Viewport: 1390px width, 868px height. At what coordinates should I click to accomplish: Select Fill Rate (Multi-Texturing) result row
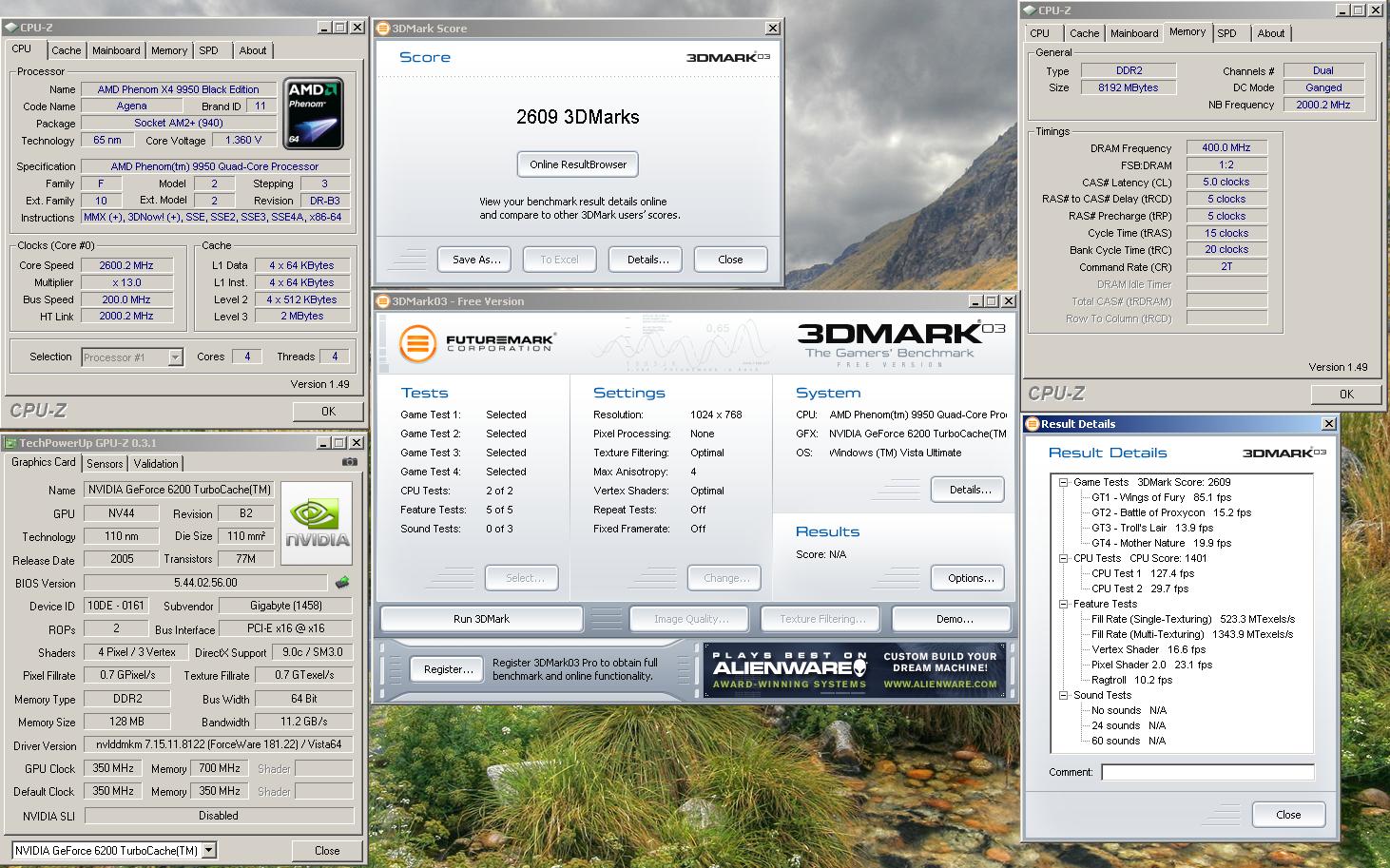[x=1192, y=634]
